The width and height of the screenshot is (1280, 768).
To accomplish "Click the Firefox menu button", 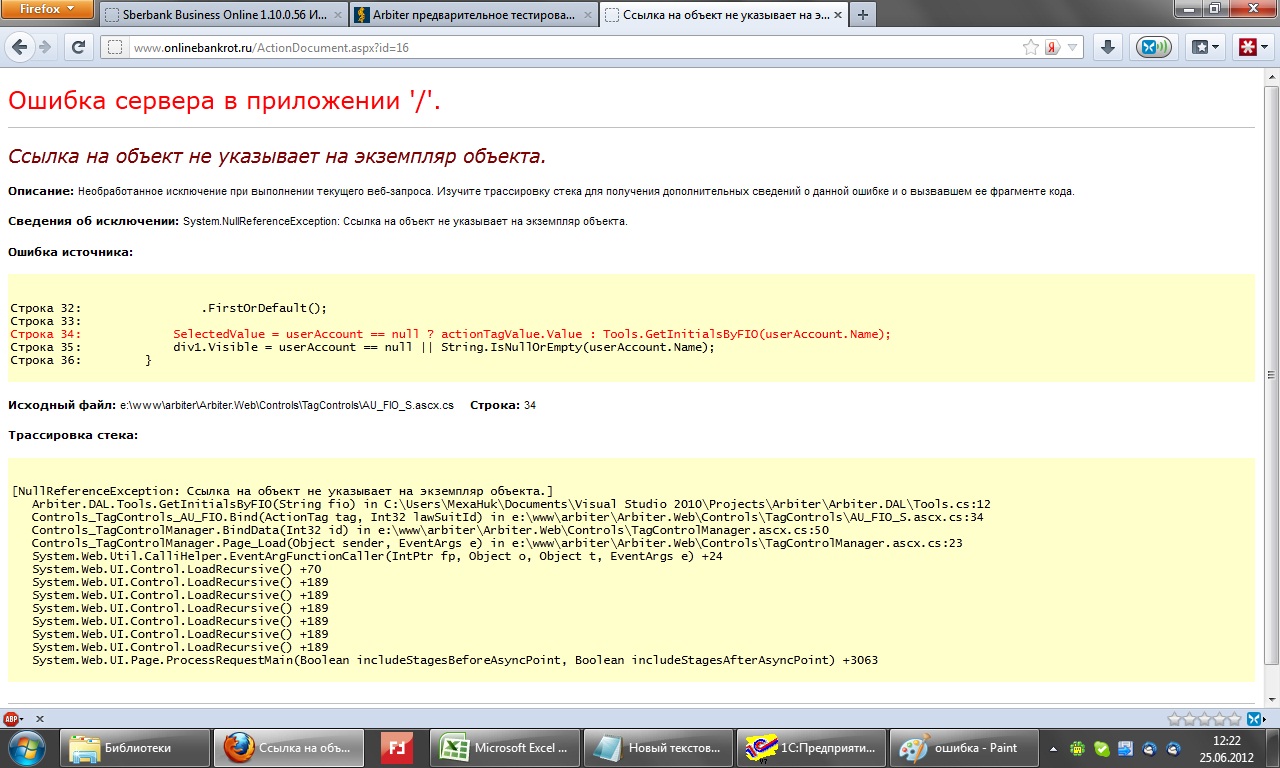I will pos(48,10).
